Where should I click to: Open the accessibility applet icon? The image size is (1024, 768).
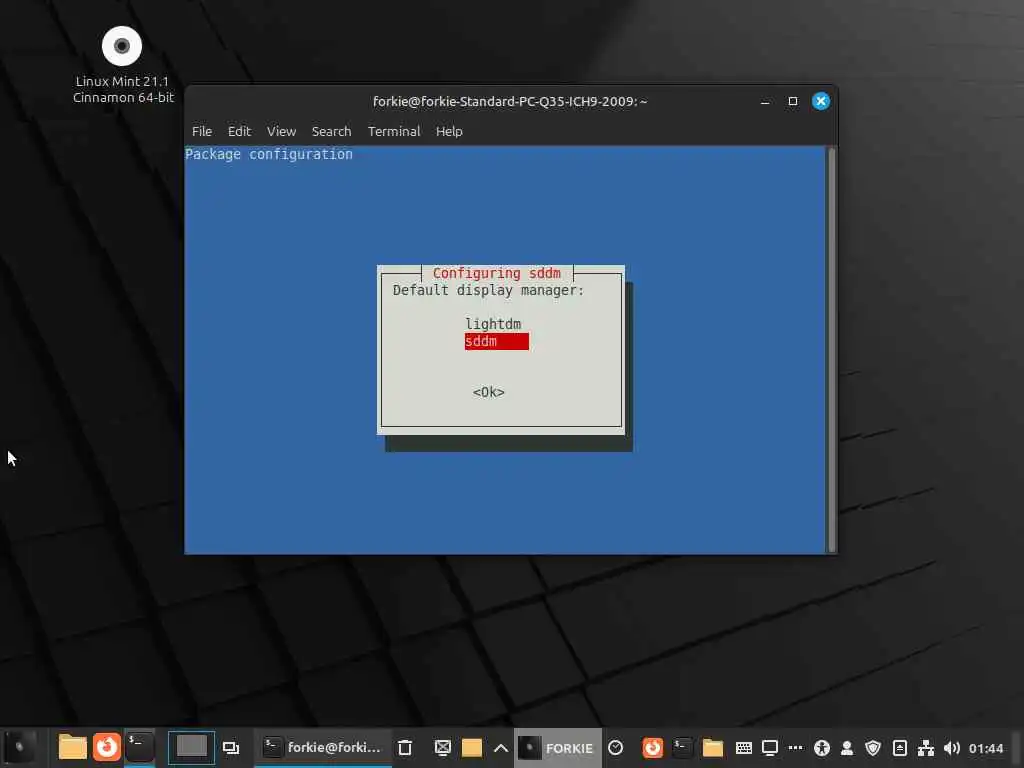822,748
